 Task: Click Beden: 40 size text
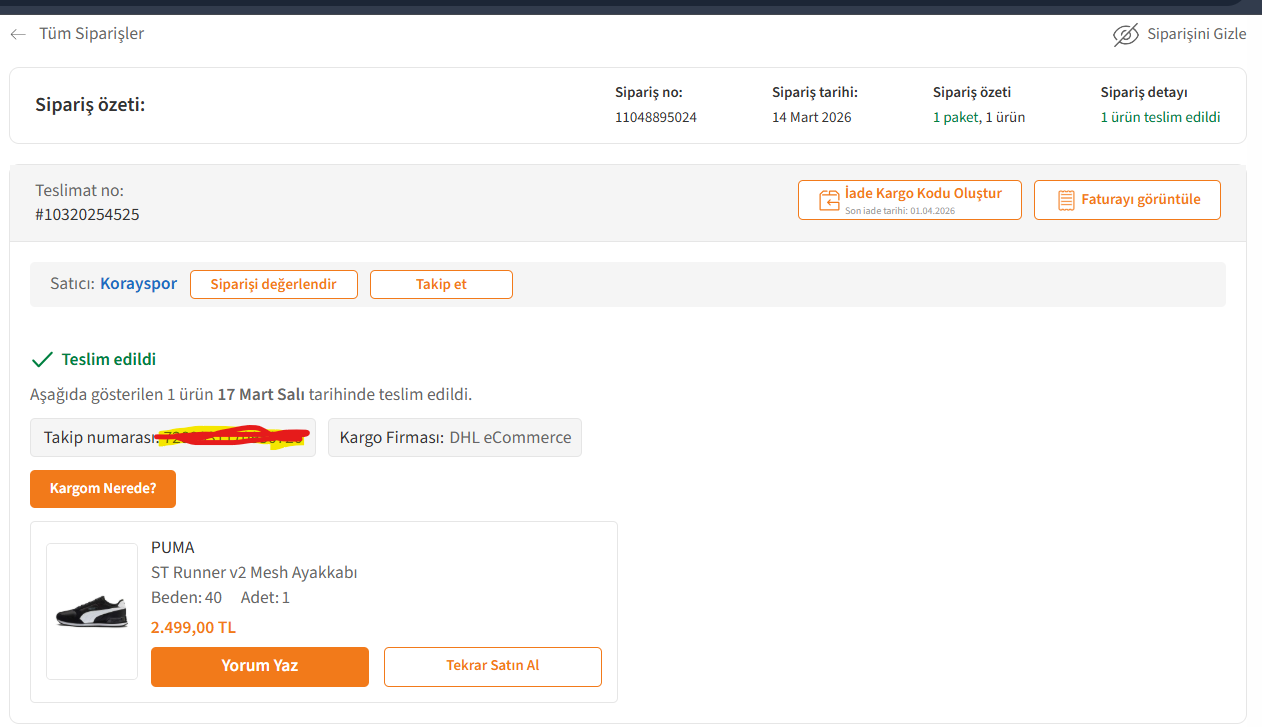click(x=186, y=598)
